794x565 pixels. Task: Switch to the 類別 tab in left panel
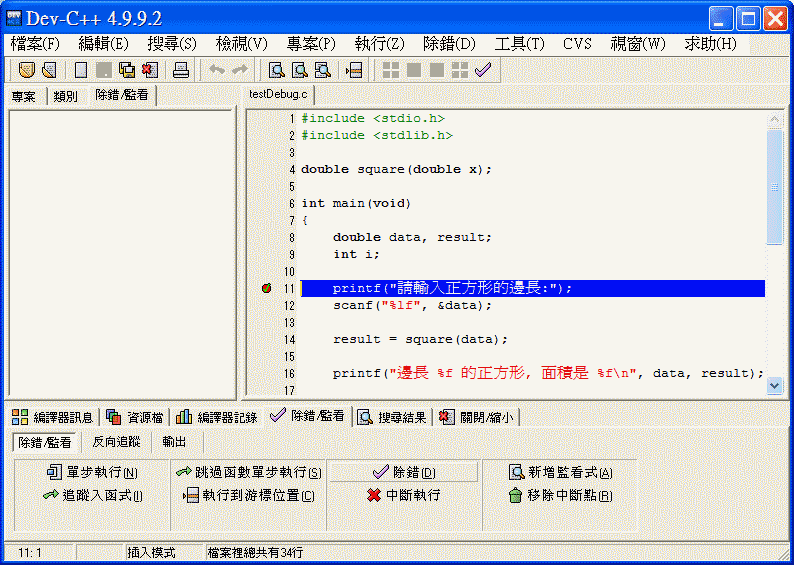tap(65, 96)
